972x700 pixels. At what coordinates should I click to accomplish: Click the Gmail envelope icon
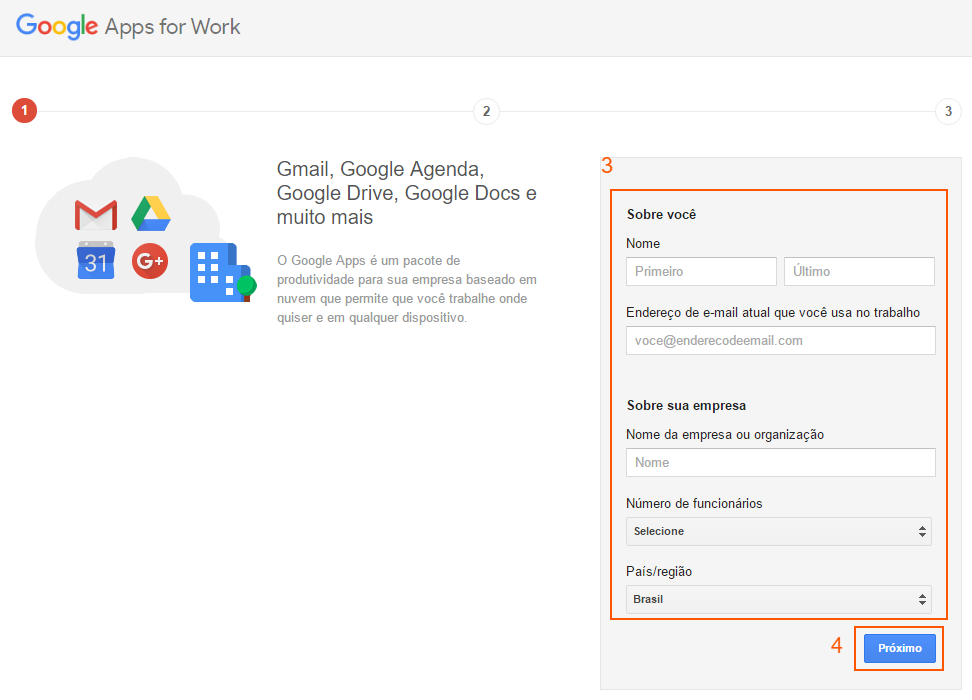(x=95, y=215)
